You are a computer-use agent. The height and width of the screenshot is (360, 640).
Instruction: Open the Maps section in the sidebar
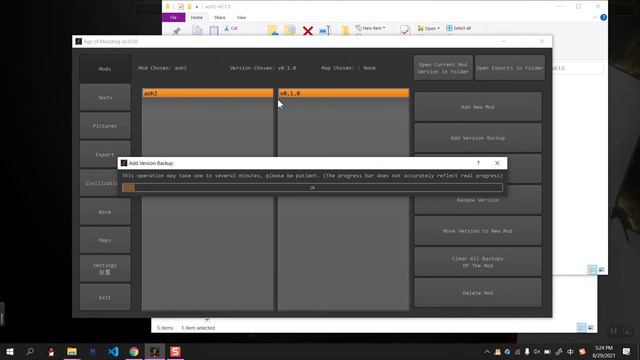click(105, 240)
